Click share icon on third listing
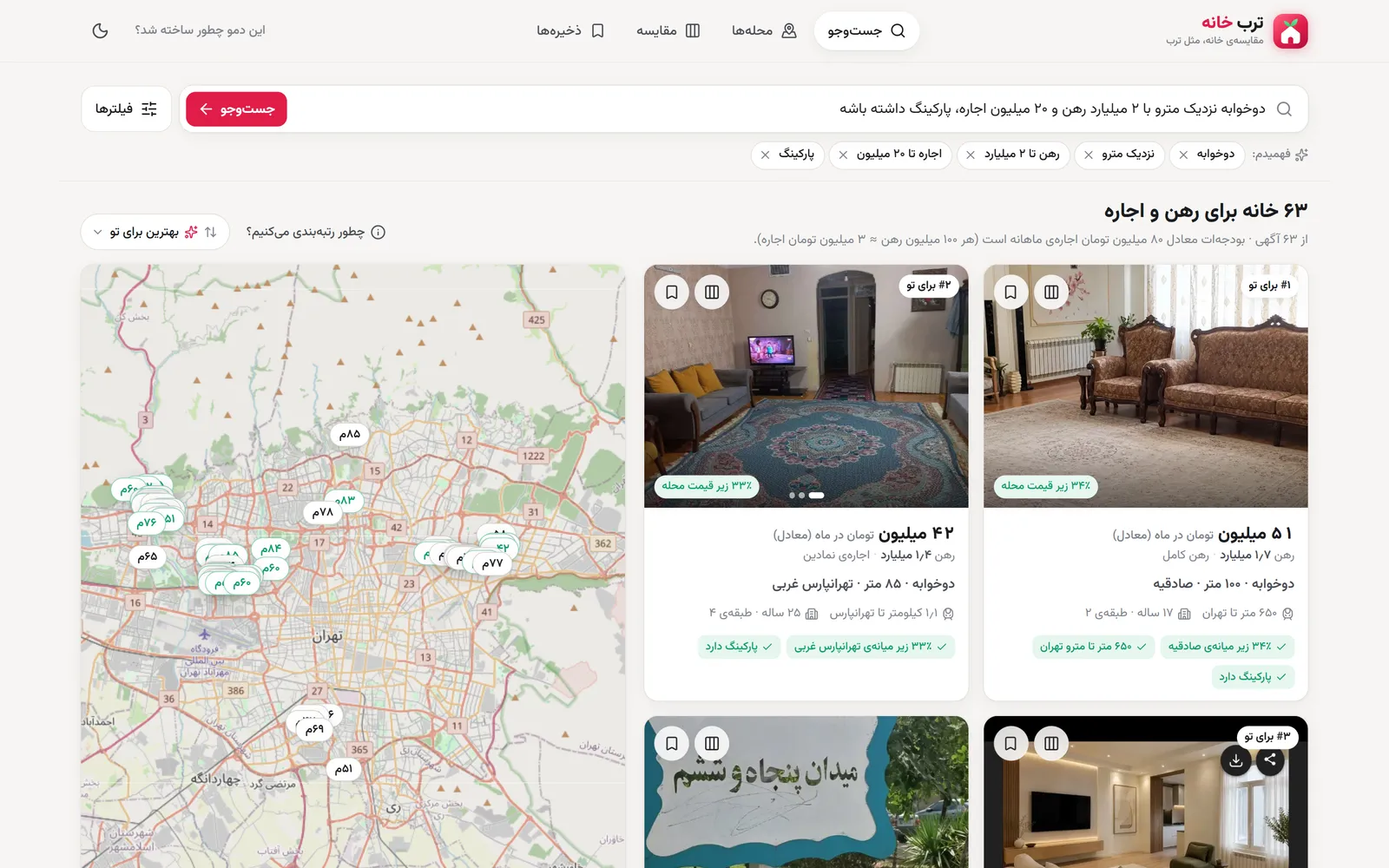The height and width of the screenshot is (868, 1389). pyautogui.click(x=1270, y=760)
